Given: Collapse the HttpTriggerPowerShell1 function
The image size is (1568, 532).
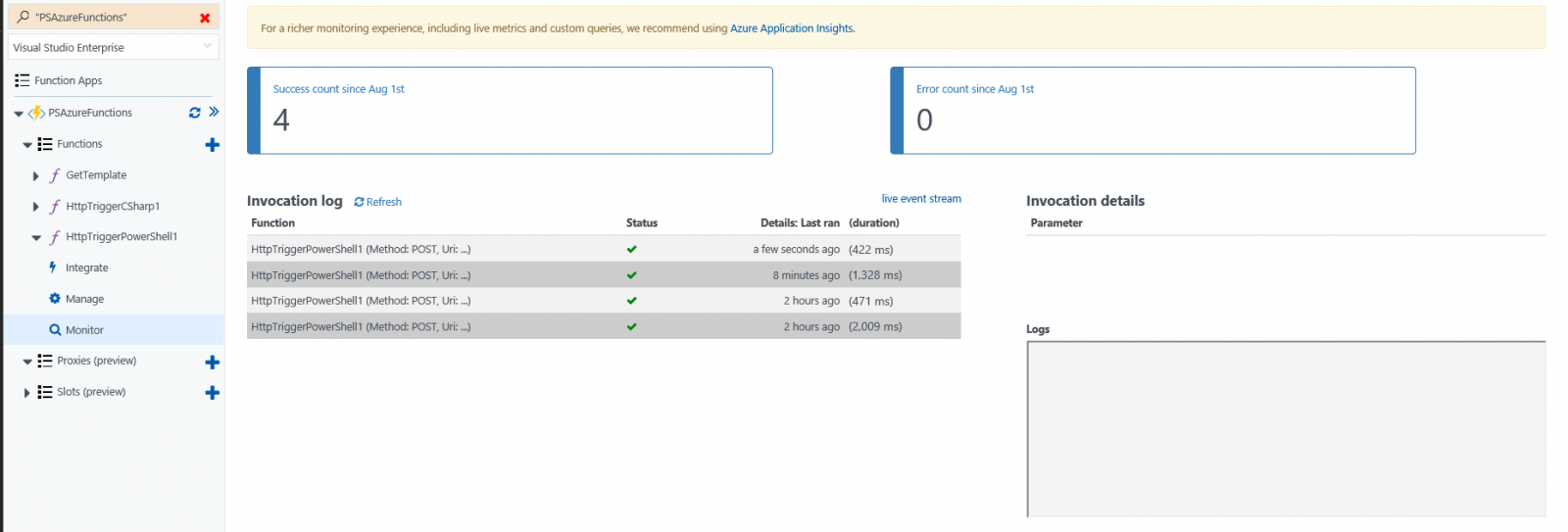Looking at the screenshot, I should tap(36, 238).
